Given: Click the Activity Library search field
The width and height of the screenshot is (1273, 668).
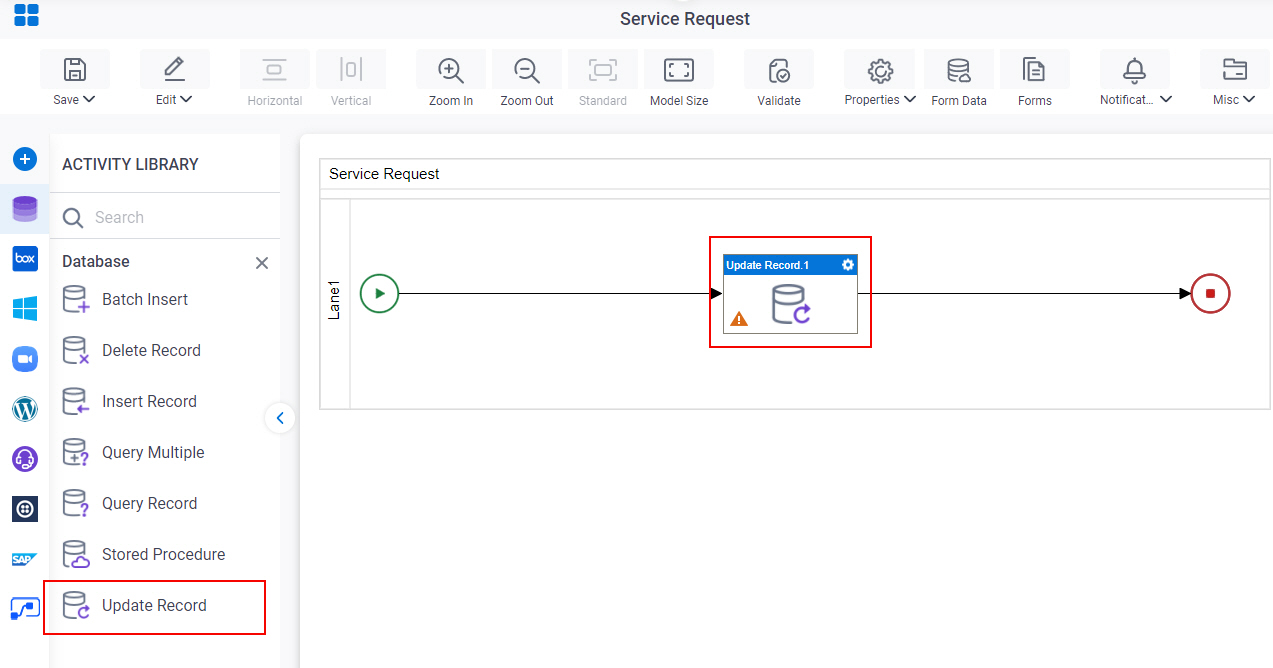Looking at the screenshot, I should [165, 217].
